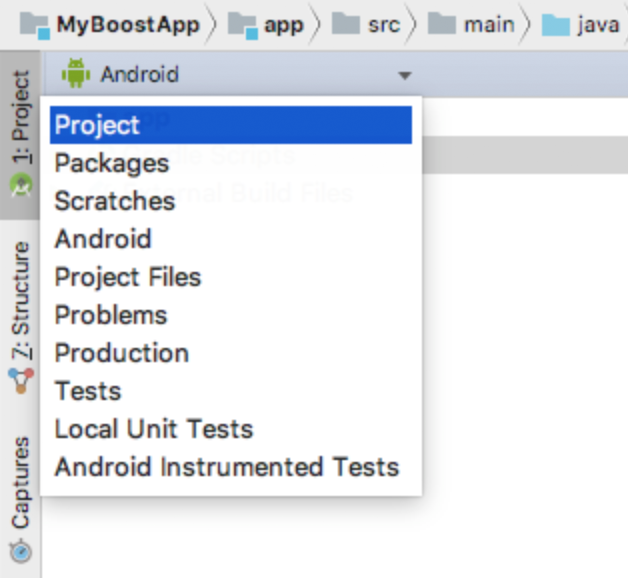Select Local Unit Tests option
628x578 pixels.
(231, 429)
